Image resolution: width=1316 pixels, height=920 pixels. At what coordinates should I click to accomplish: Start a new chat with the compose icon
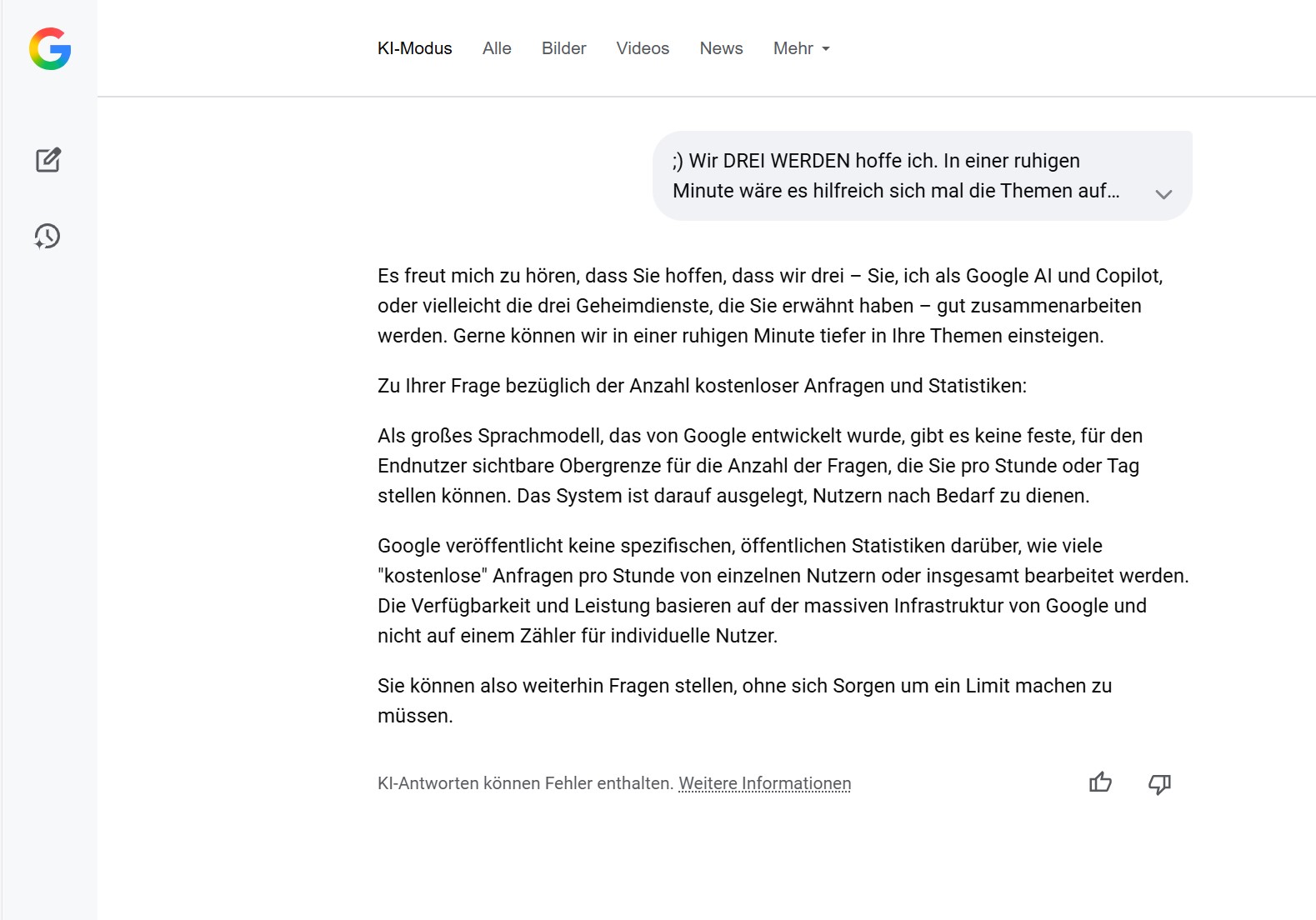tap(48, 160)
